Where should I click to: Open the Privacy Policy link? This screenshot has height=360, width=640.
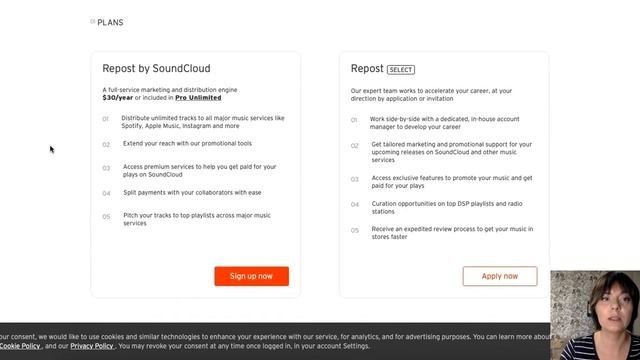coord(92,346)
